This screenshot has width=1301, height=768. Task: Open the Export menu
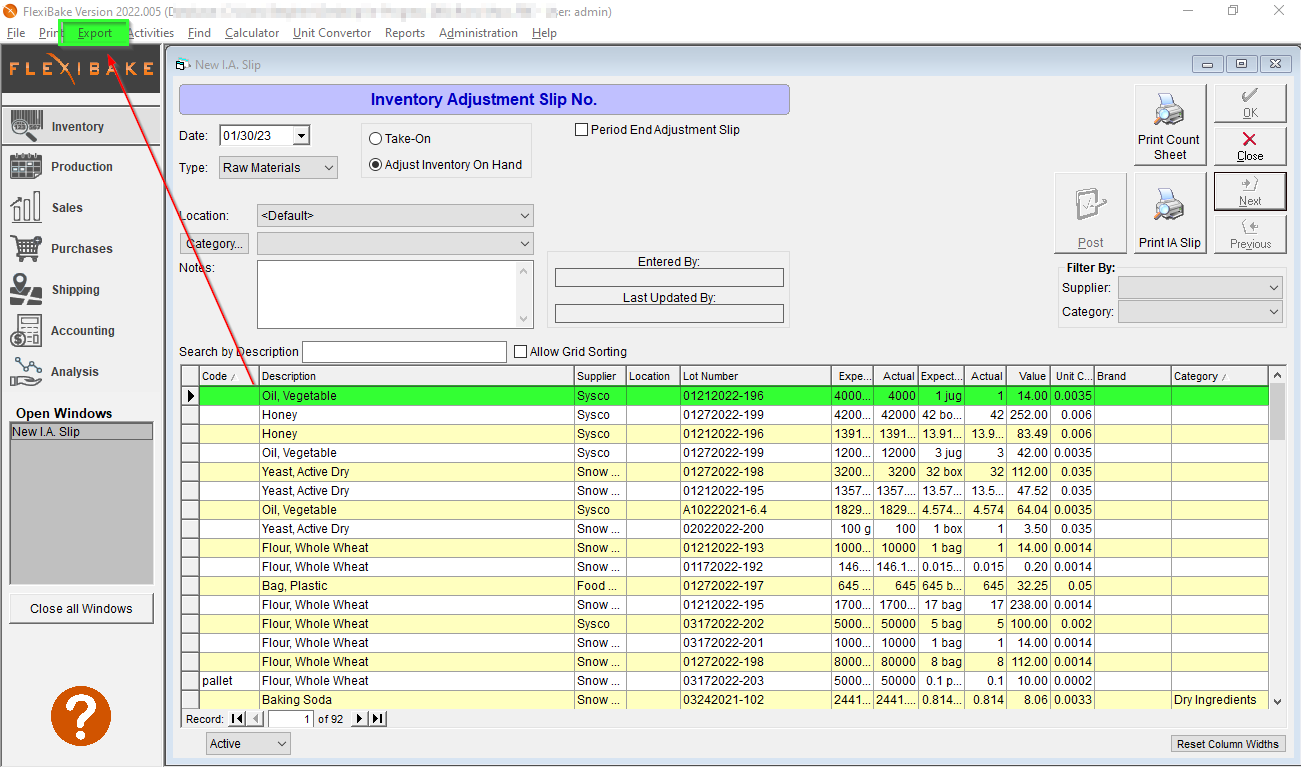pyautogui.click(x=95, y=33)
